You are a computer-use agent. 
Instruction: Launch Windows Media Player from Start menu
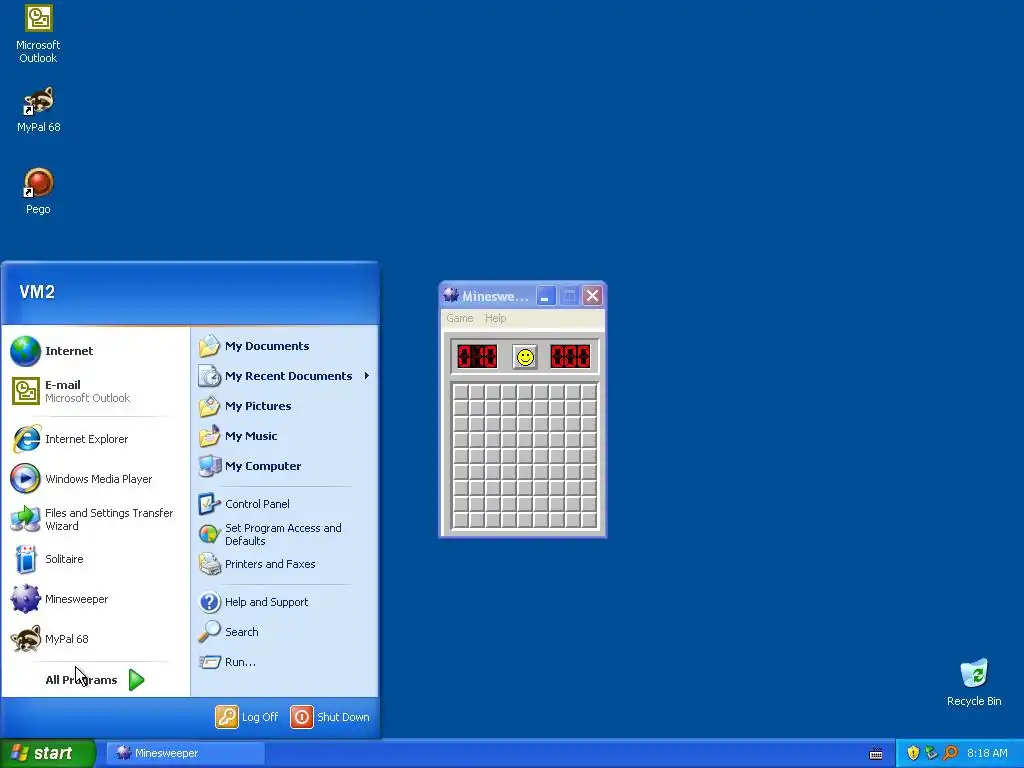click(x=95, y=479)
